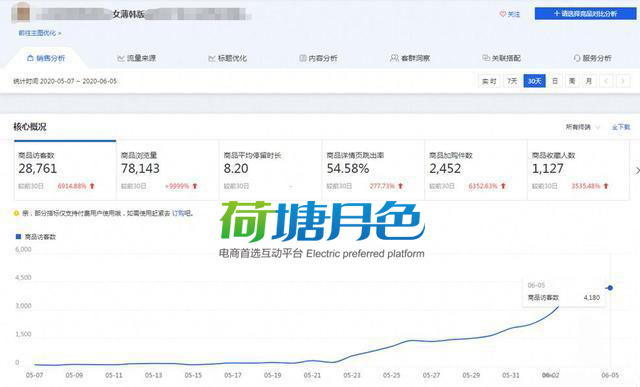Switch to the 流量来源 tab
This screenshot has height=387, width=640.
tap(137, 58)
